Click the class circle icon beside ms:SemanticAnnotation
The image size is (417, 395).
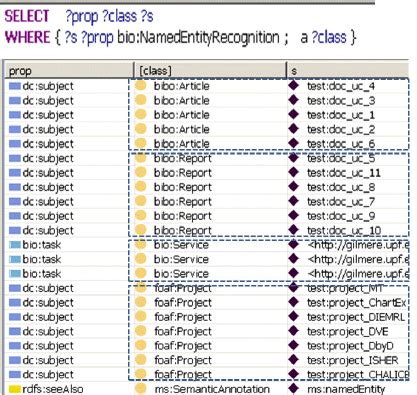coord(141,389)
